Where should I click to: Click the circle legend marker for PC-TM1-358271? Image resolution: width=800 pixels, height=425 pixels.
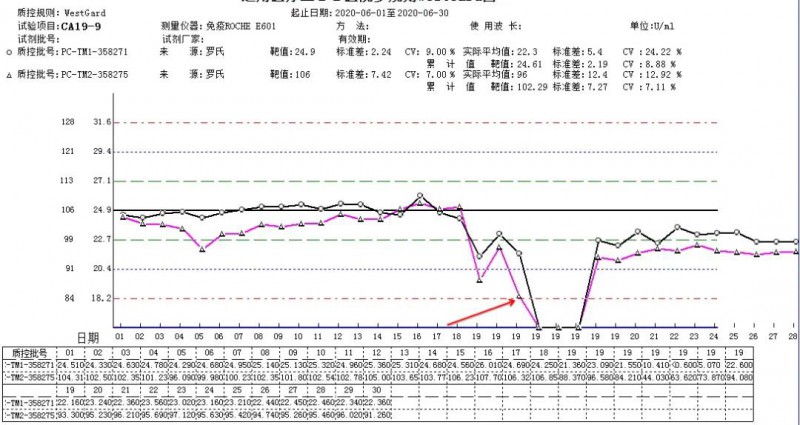coord(9,52)
